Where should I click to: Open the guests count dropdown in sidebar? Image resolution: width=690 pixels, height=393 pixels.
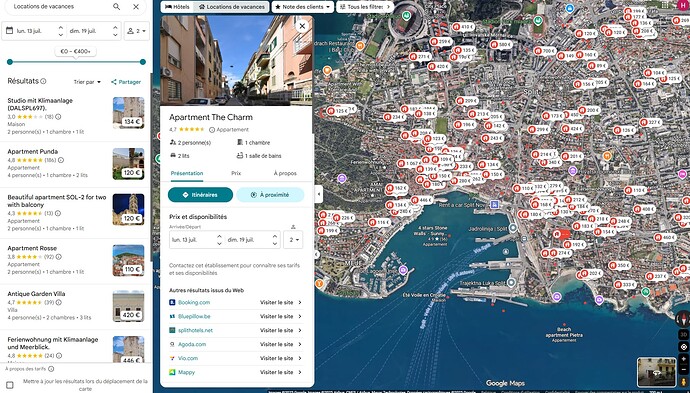click(136, 31)
